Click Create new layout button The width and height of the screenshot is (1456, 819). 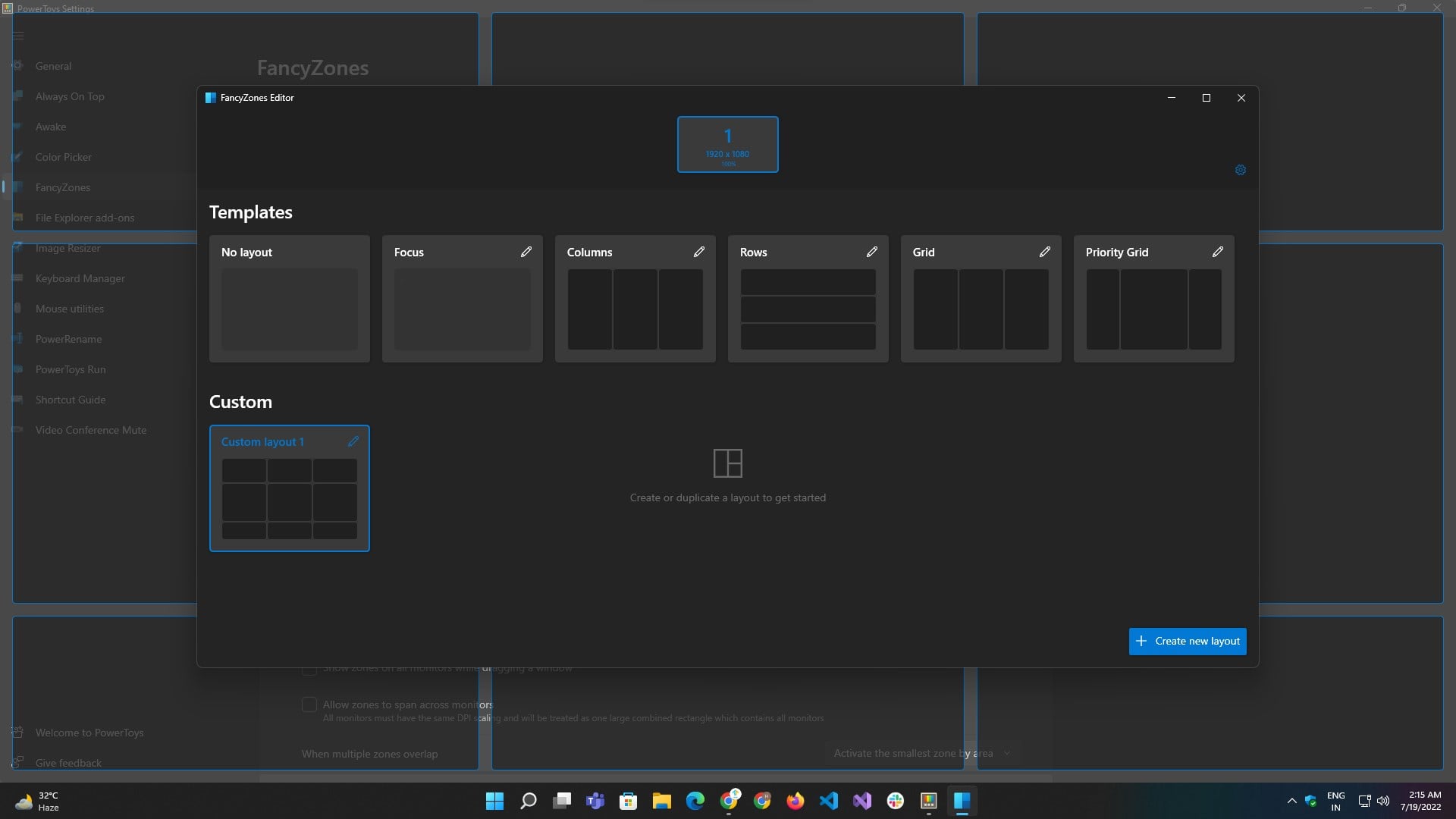(1188, 642)
